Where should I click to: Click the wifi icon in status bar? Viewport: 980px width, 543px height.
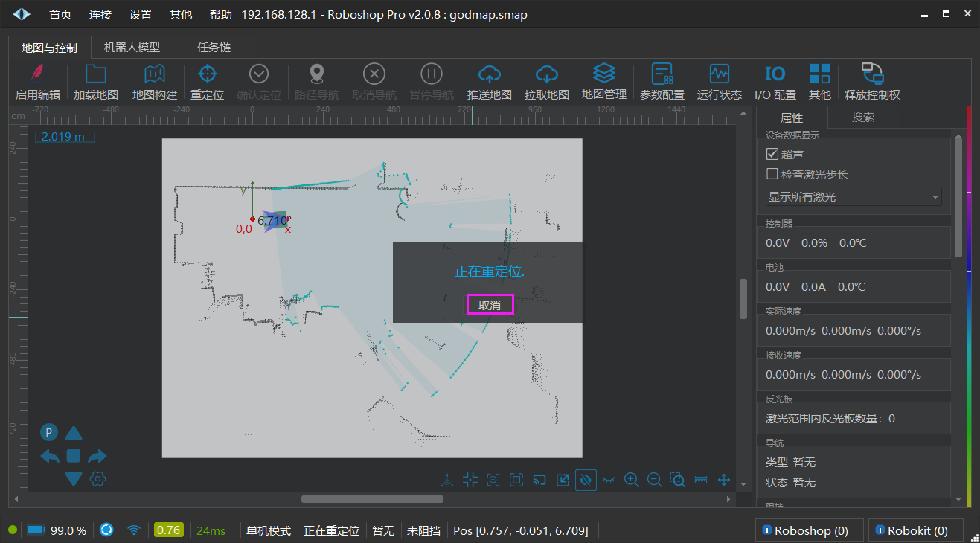[x=134, y=530]
